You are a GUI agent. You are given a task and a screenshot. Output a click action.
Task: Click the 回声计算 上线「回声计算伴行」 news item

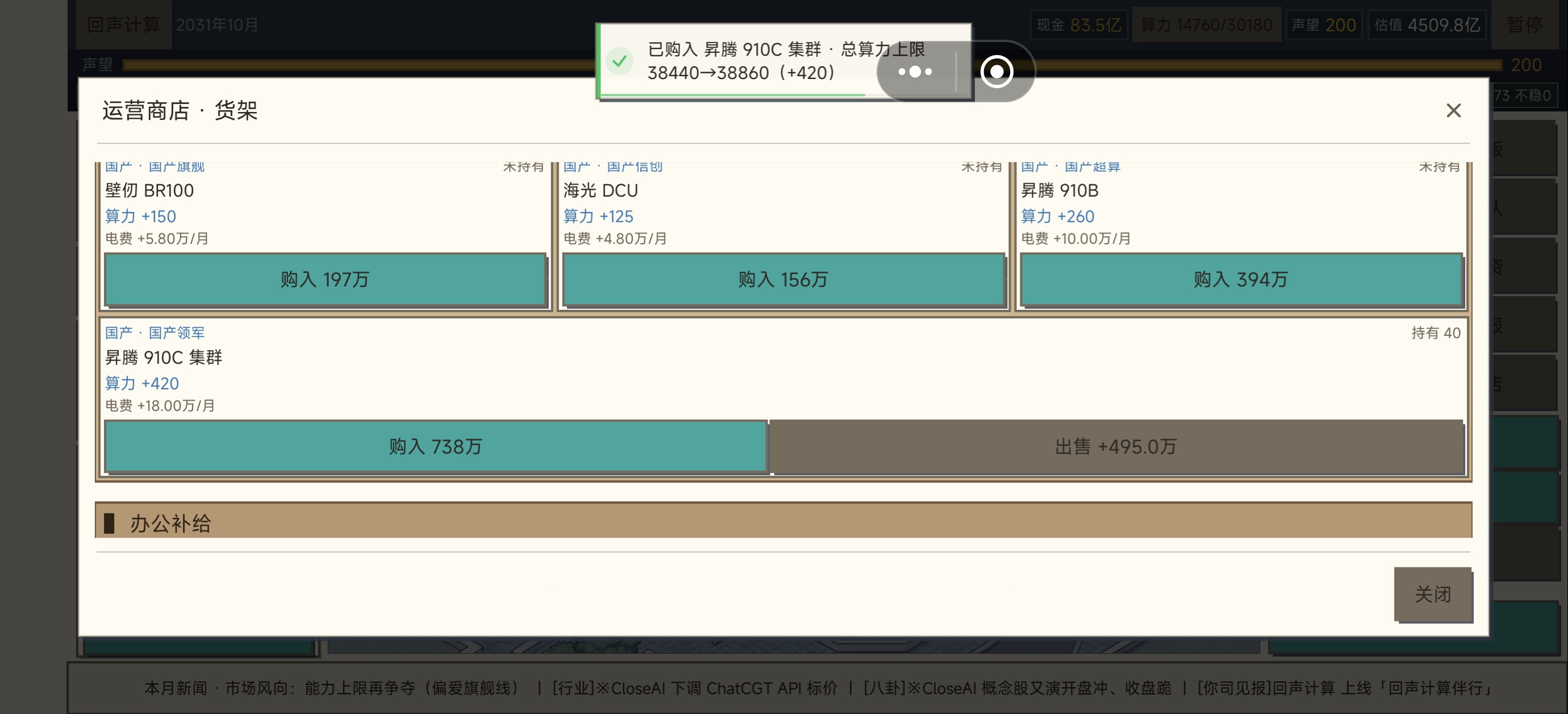(1345, 688)
